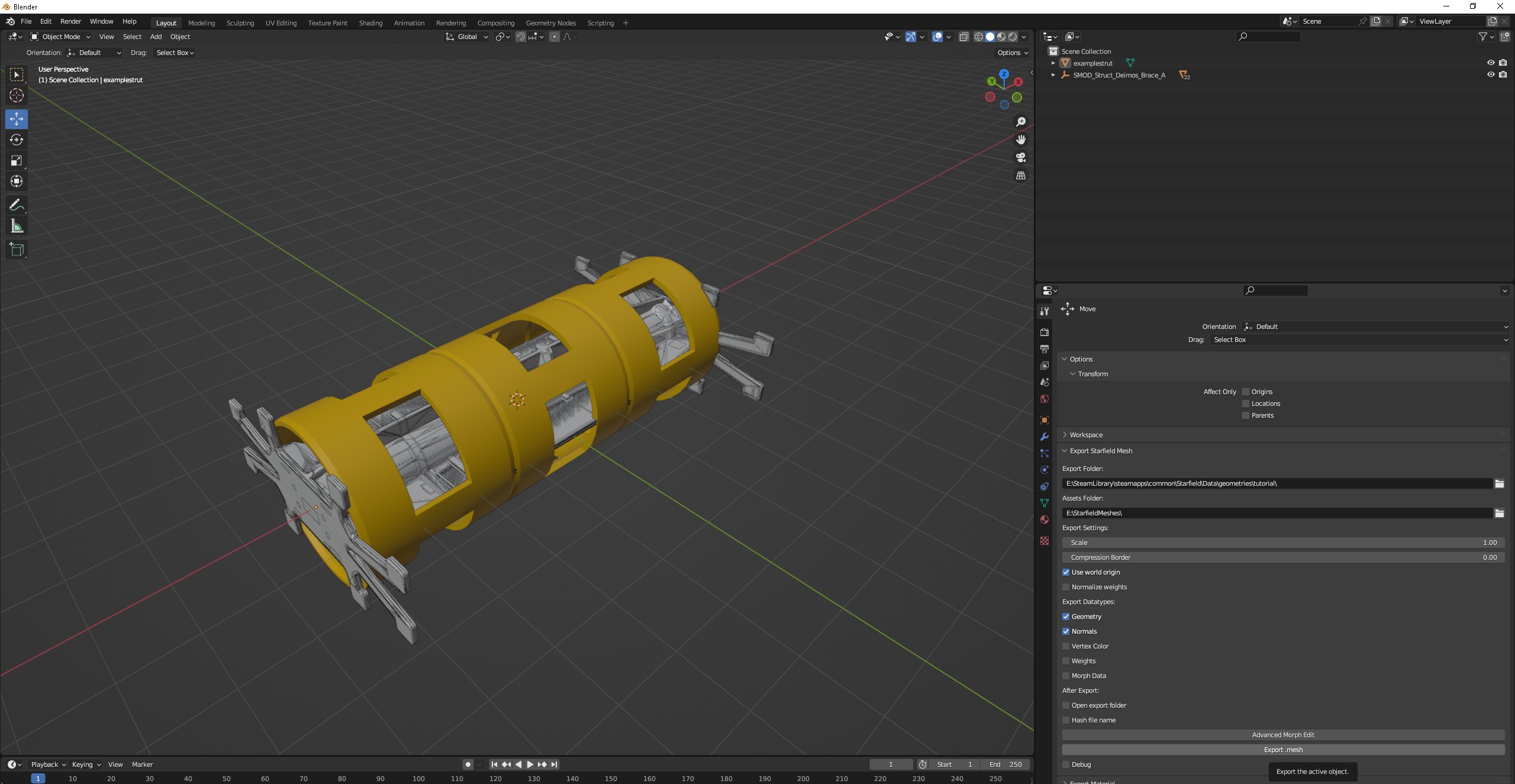Open the Render properties tab
This screenshot has height=784, width=1515.
(1045, 333)
